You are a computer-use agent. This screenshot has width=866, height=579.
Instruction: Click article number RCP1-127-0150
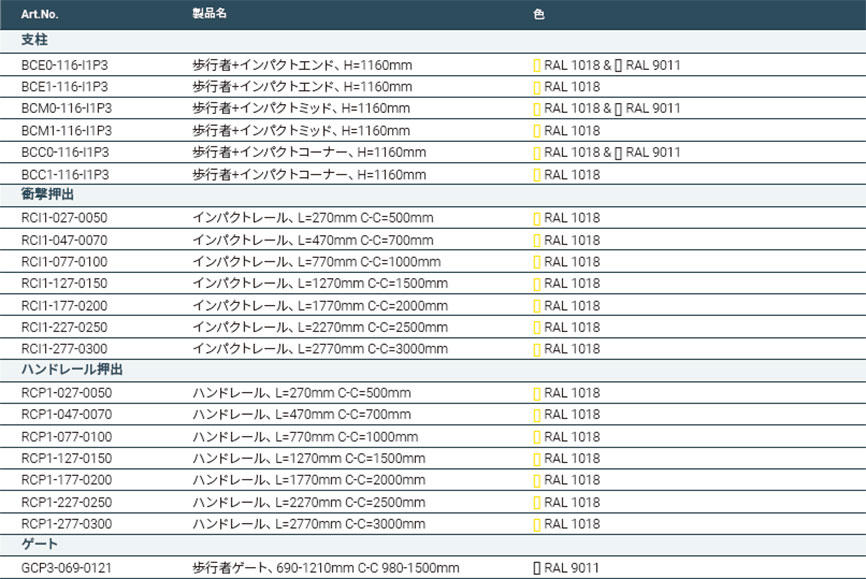[x=66, y=459]
